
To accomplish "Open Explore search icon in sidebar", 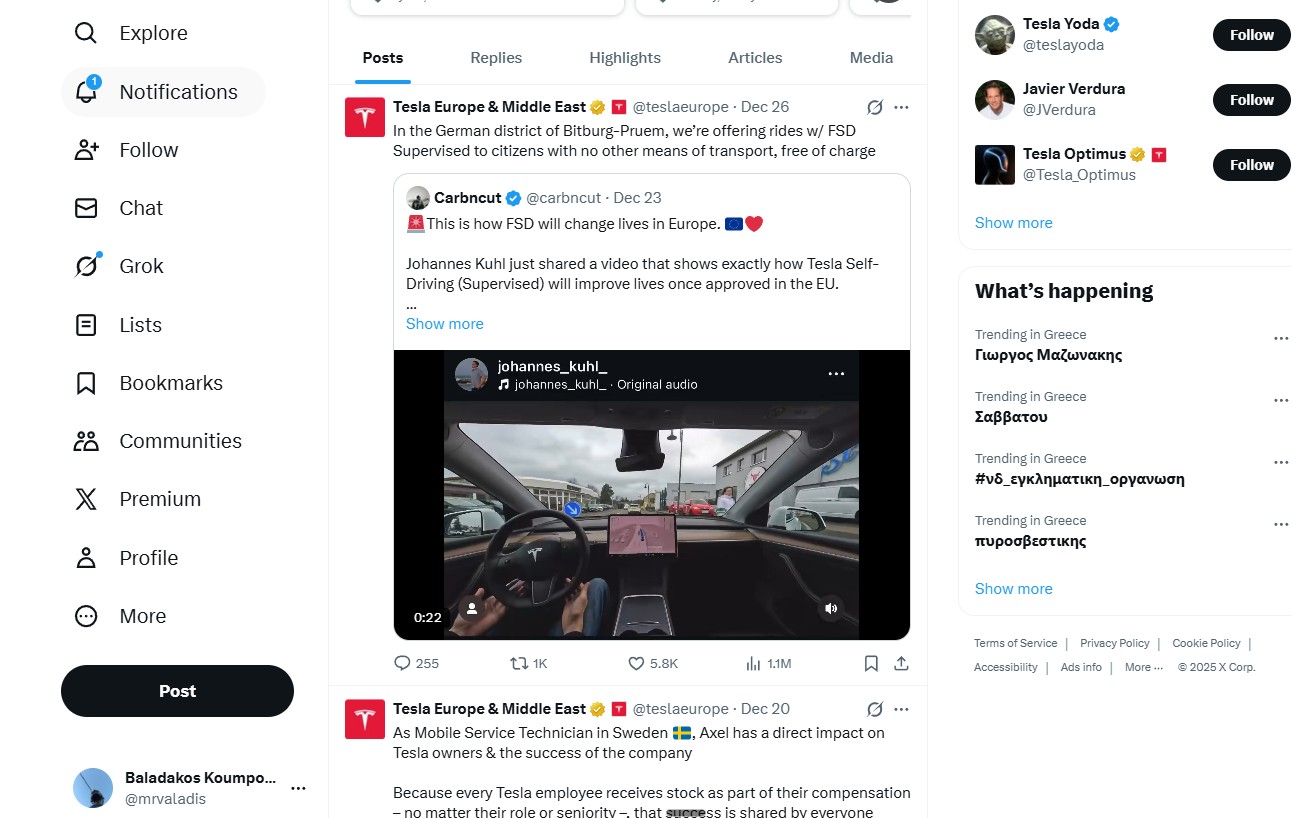I will point(86,33).
